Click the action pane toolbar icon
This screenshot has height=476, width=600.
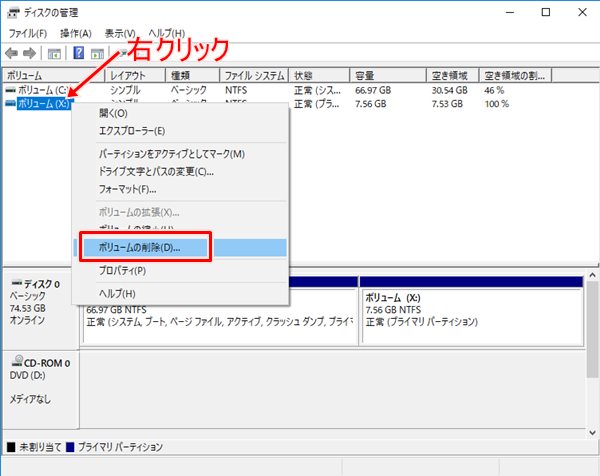[x=98, y=53]
